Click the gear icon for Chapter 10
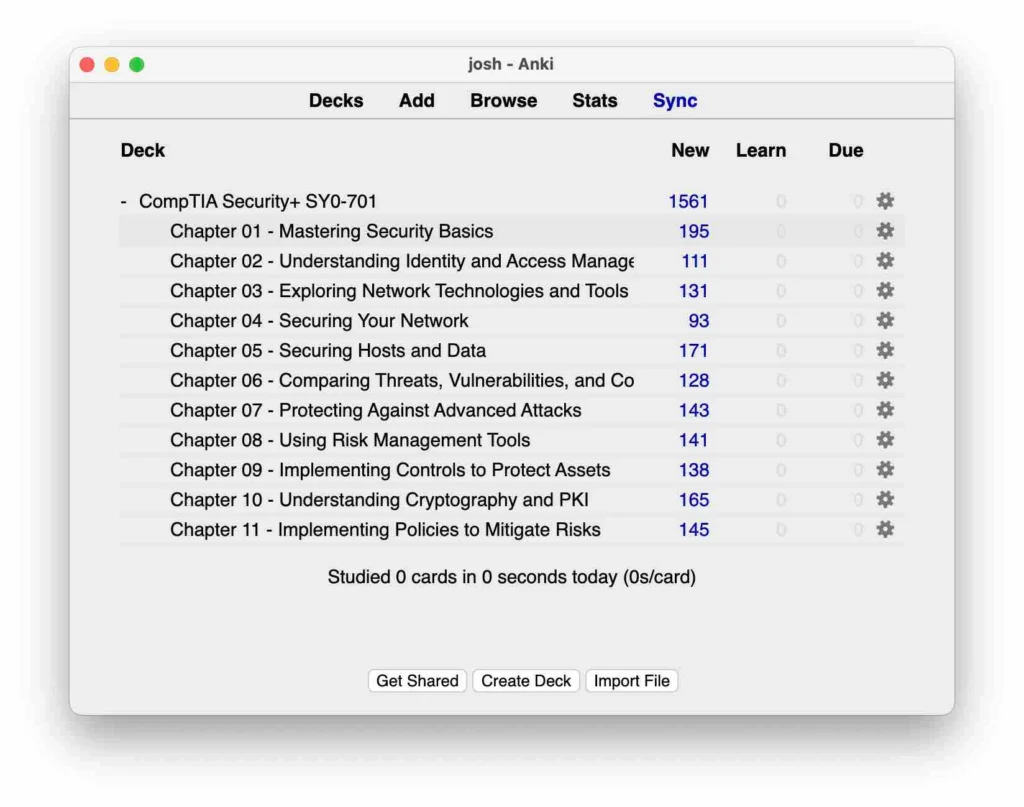 (885, 500)
